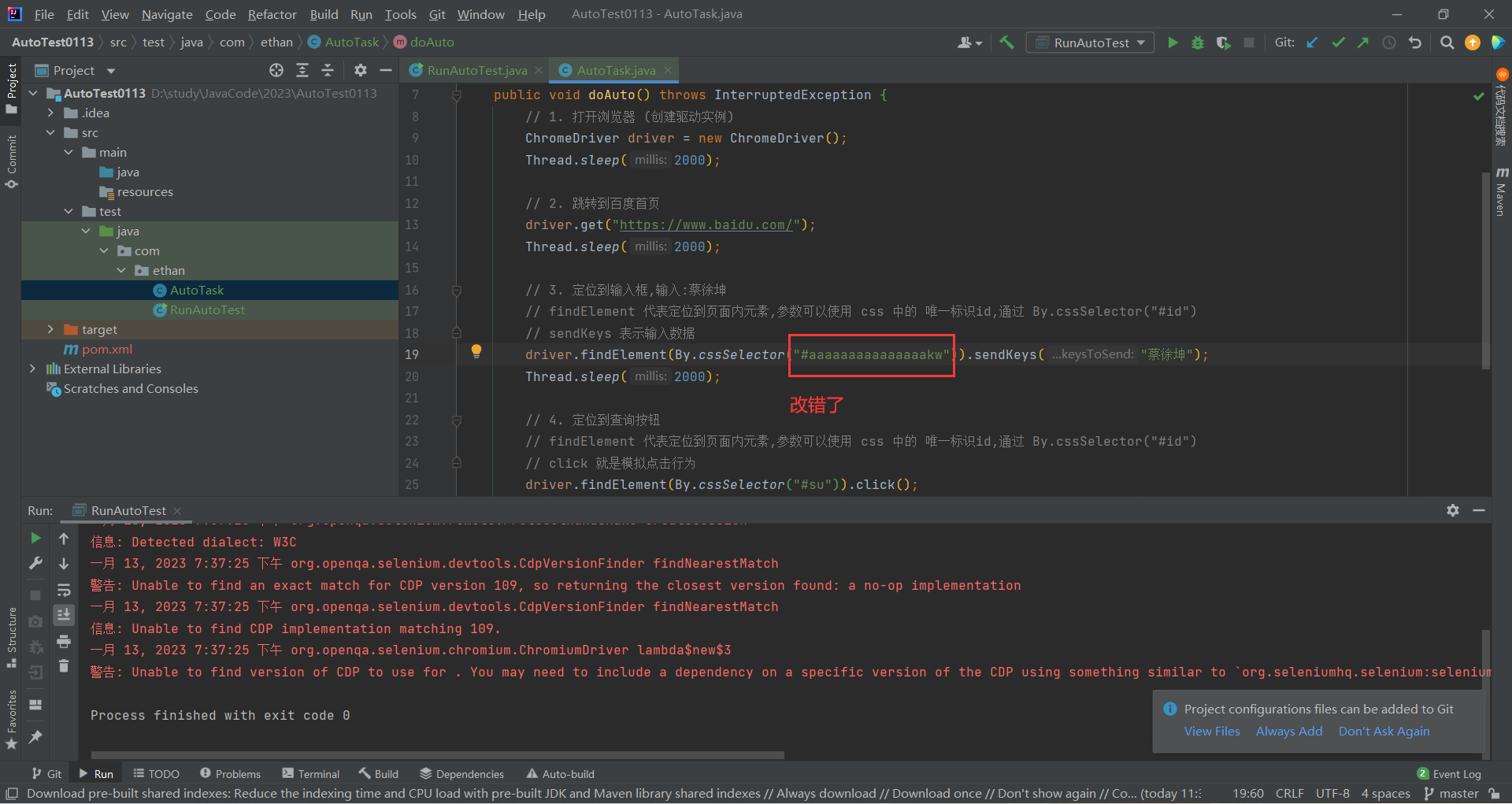Toggle the Structure tool window stripe button
The width and height of the screenshot is (1512, 804).
tap(11, 637)
